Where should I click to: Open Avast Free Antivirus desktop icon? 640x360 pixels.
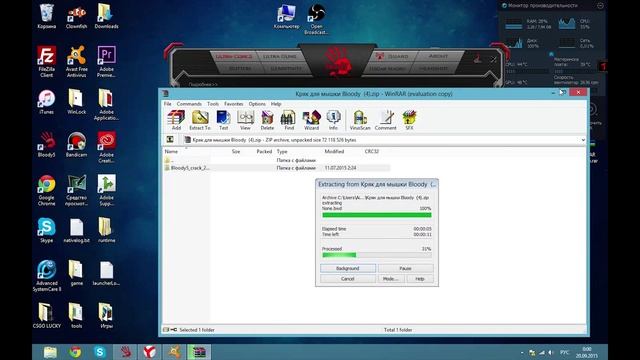76,61
